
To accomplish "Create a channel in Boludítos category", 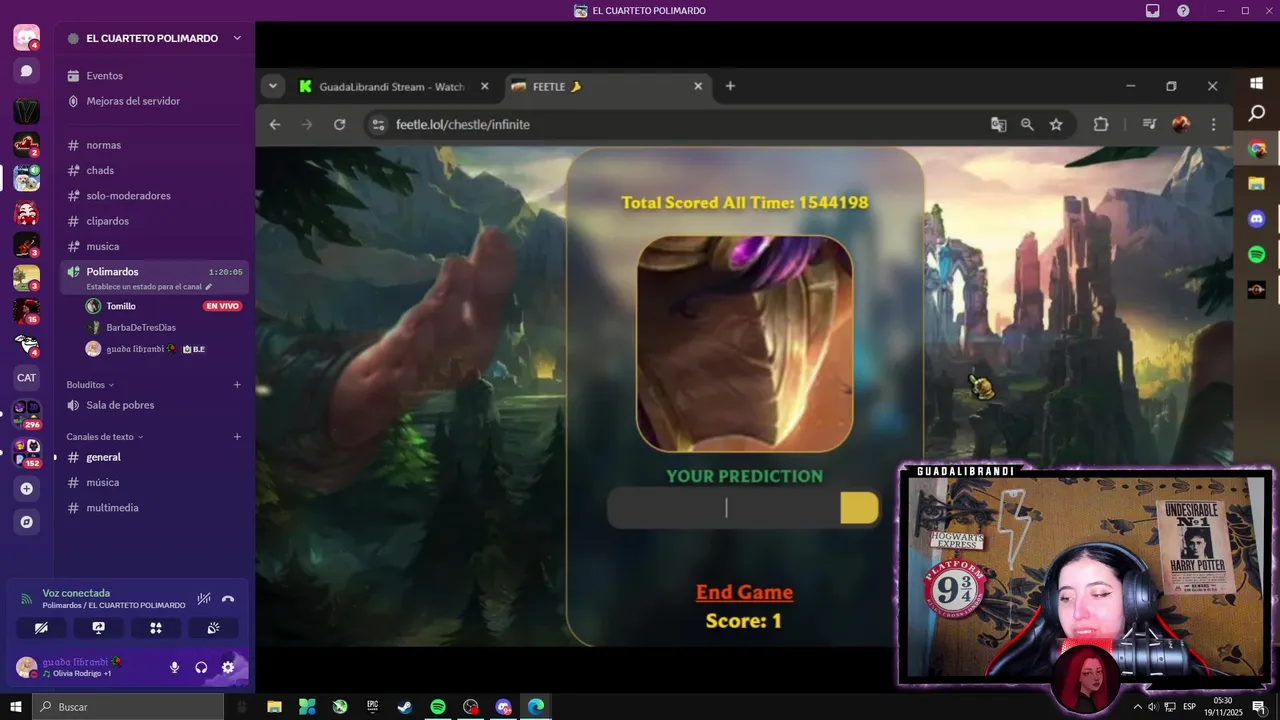I will [237, 385].
